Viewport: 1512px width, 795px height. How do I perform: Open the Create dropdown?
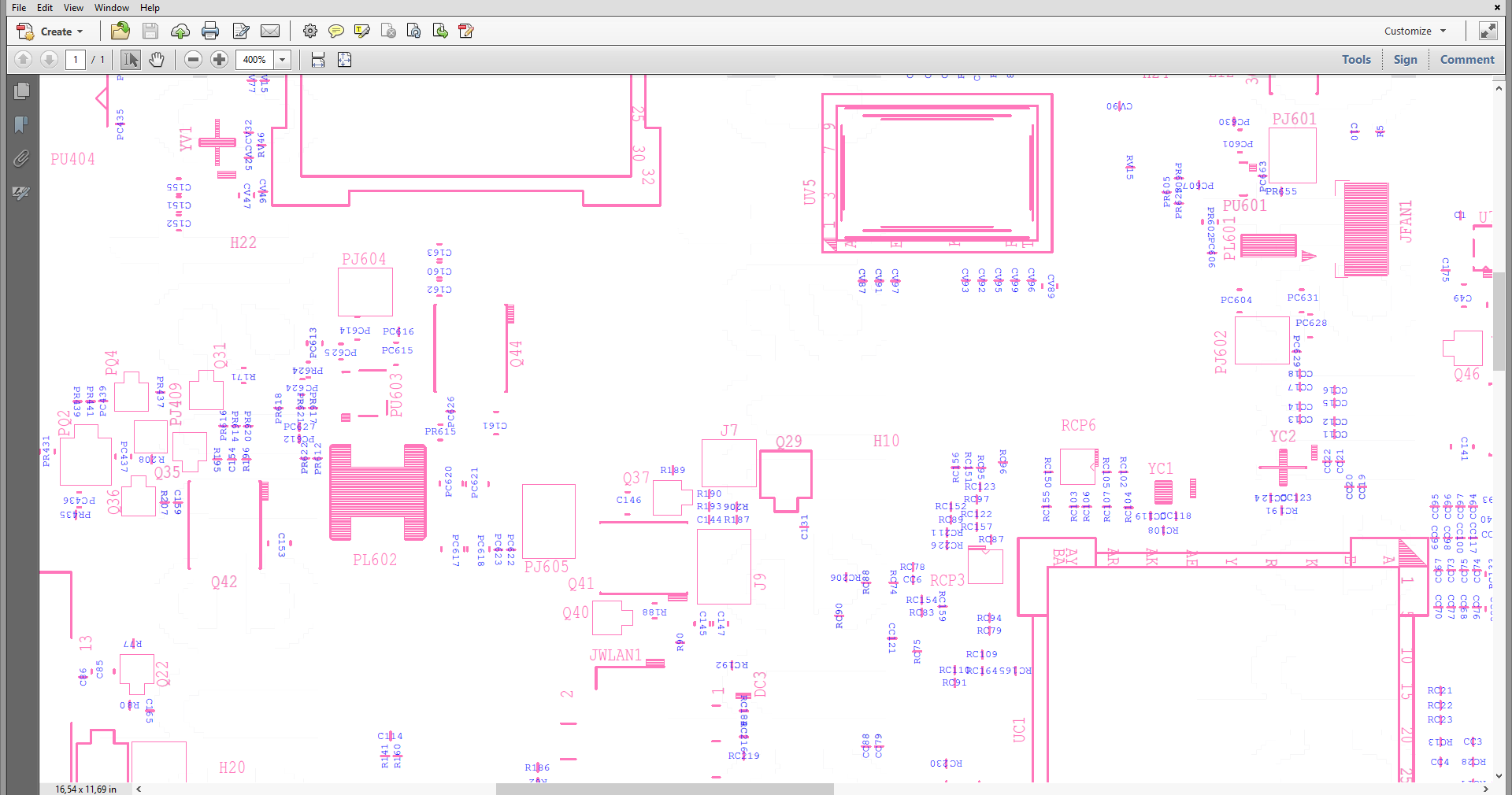(50, 31)
